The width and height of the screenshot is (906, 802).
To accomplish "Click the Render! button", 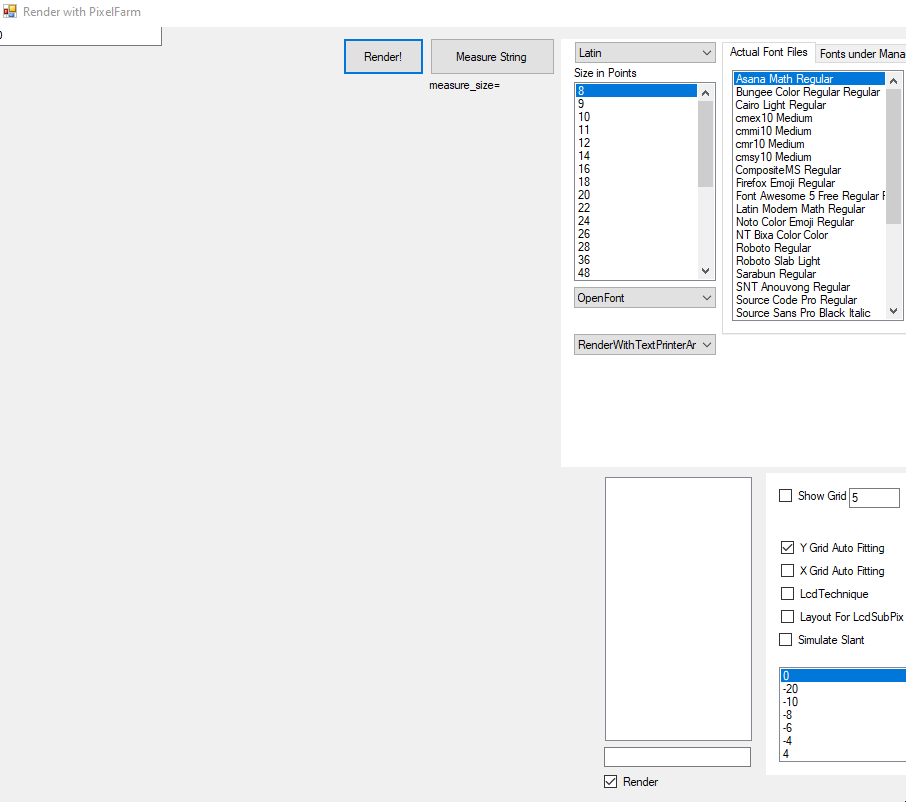I will click(x=383, y=56).
